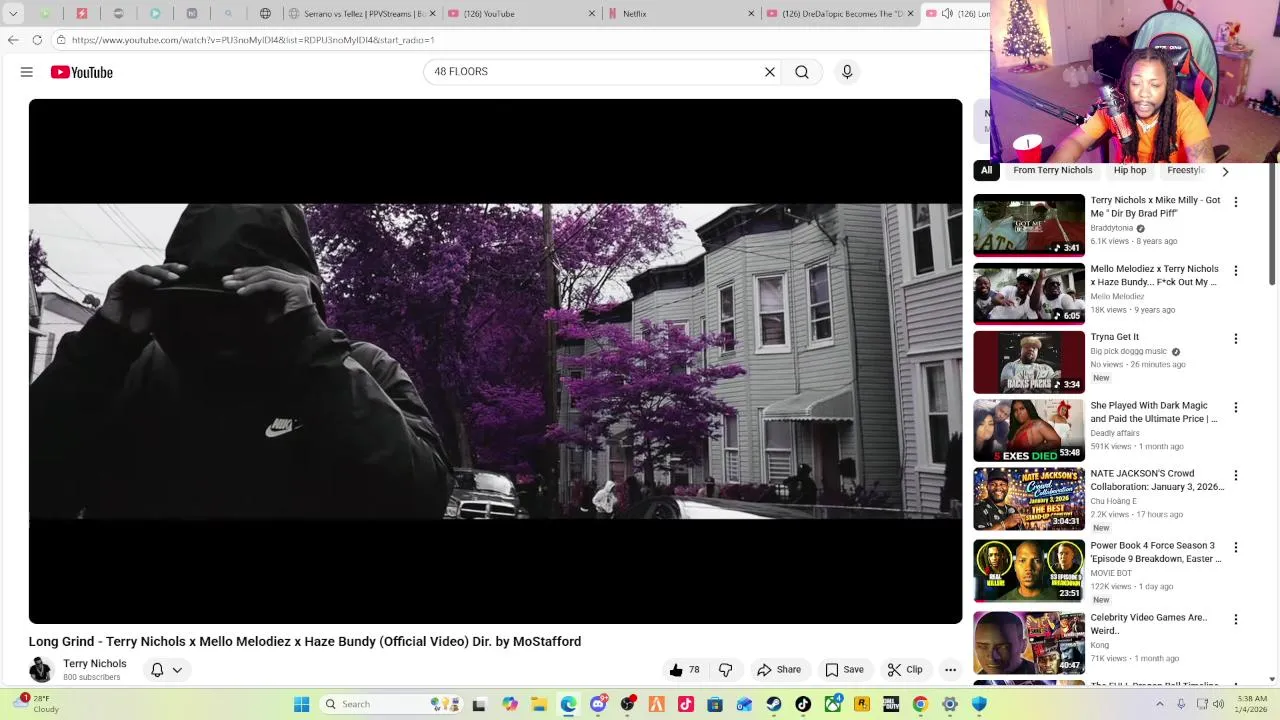Image resolution: width=1280 pixels, height=720 pixels.
Task: Open Terry Nichols channel avatar
Action: point(41,670)
